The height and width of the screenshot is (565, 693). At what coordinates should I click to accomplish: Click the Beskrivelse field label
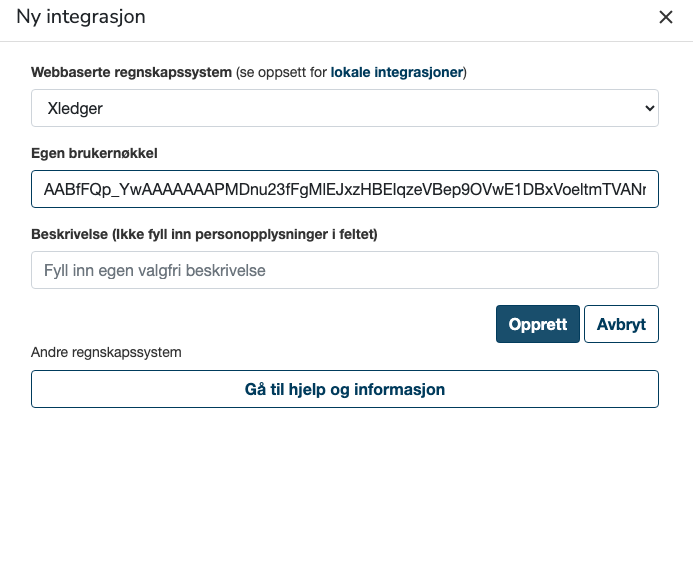[204, 234]
